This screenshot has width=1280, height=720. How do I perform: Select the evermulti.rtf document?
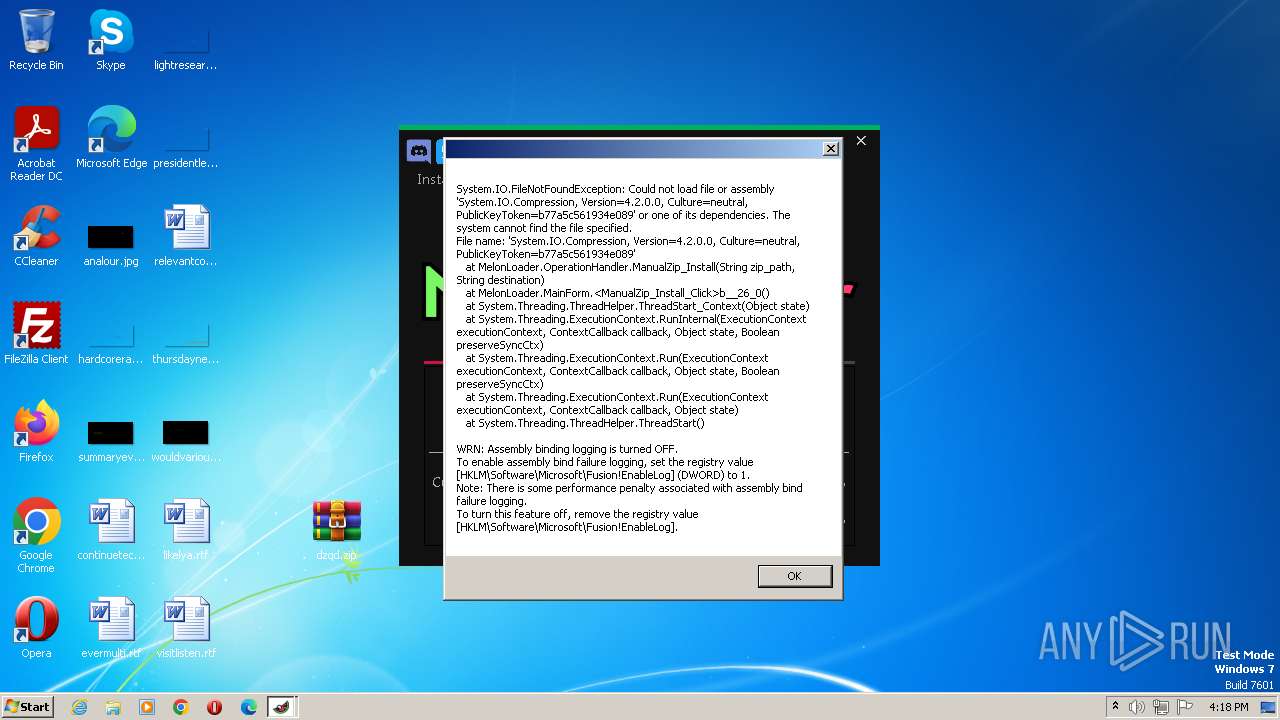pos(111,628)
